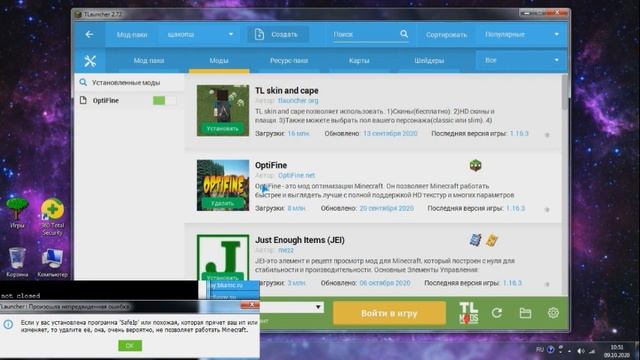Viewport: 640px width, 360px height.
Task: Click the RU language indicator in the tray
Action: click(540, 350)
